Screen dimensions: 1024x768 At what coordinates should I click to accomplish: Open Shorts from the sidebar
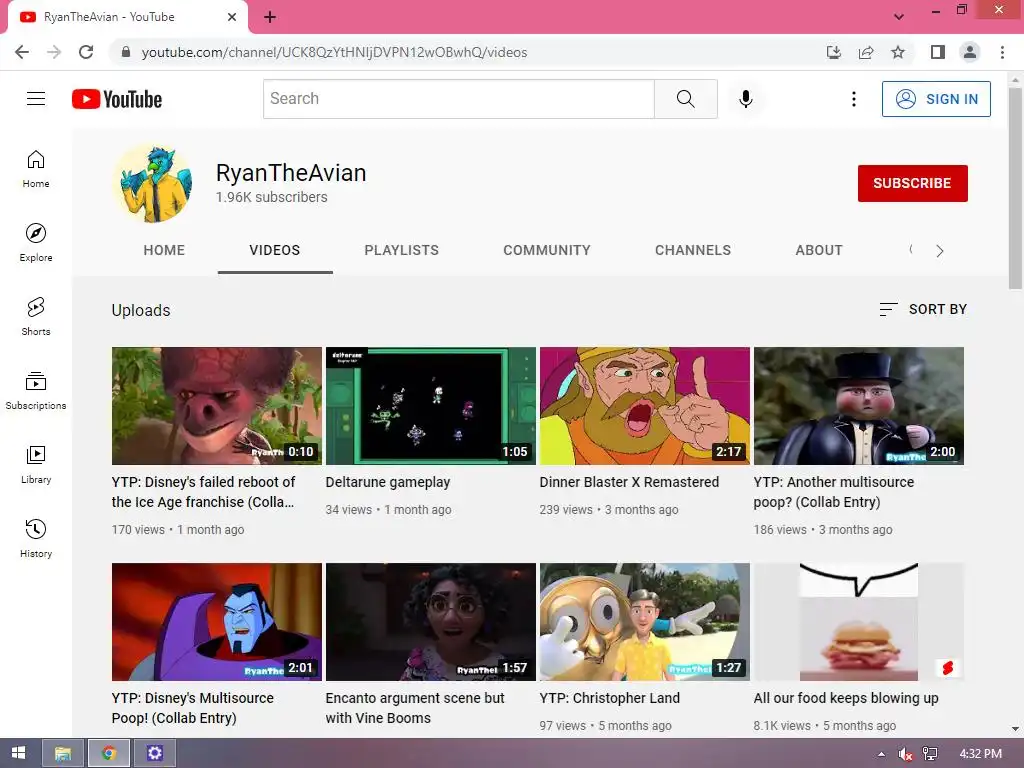coord(36,317)
